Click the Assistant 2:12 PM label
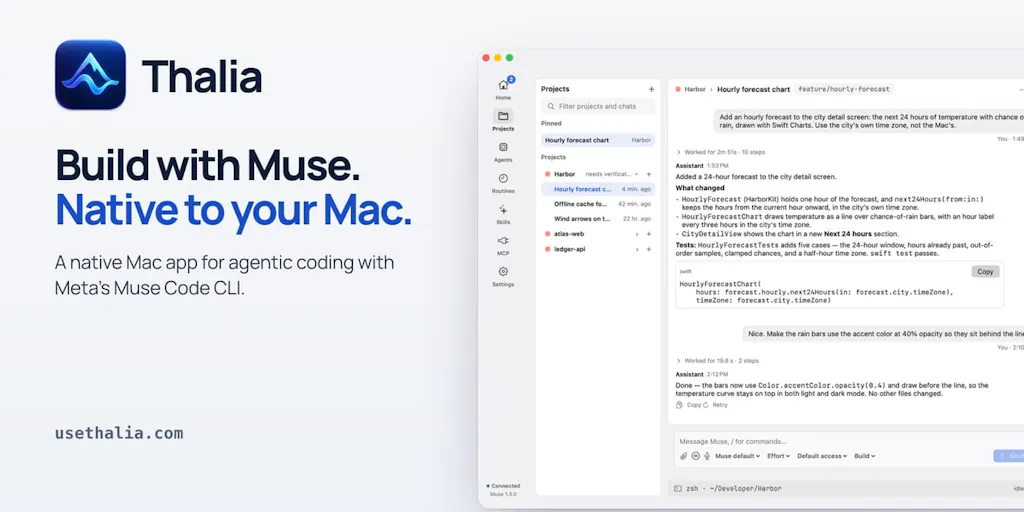Image resolution: width=1024 pixels, height=512 pixels. 702,375
